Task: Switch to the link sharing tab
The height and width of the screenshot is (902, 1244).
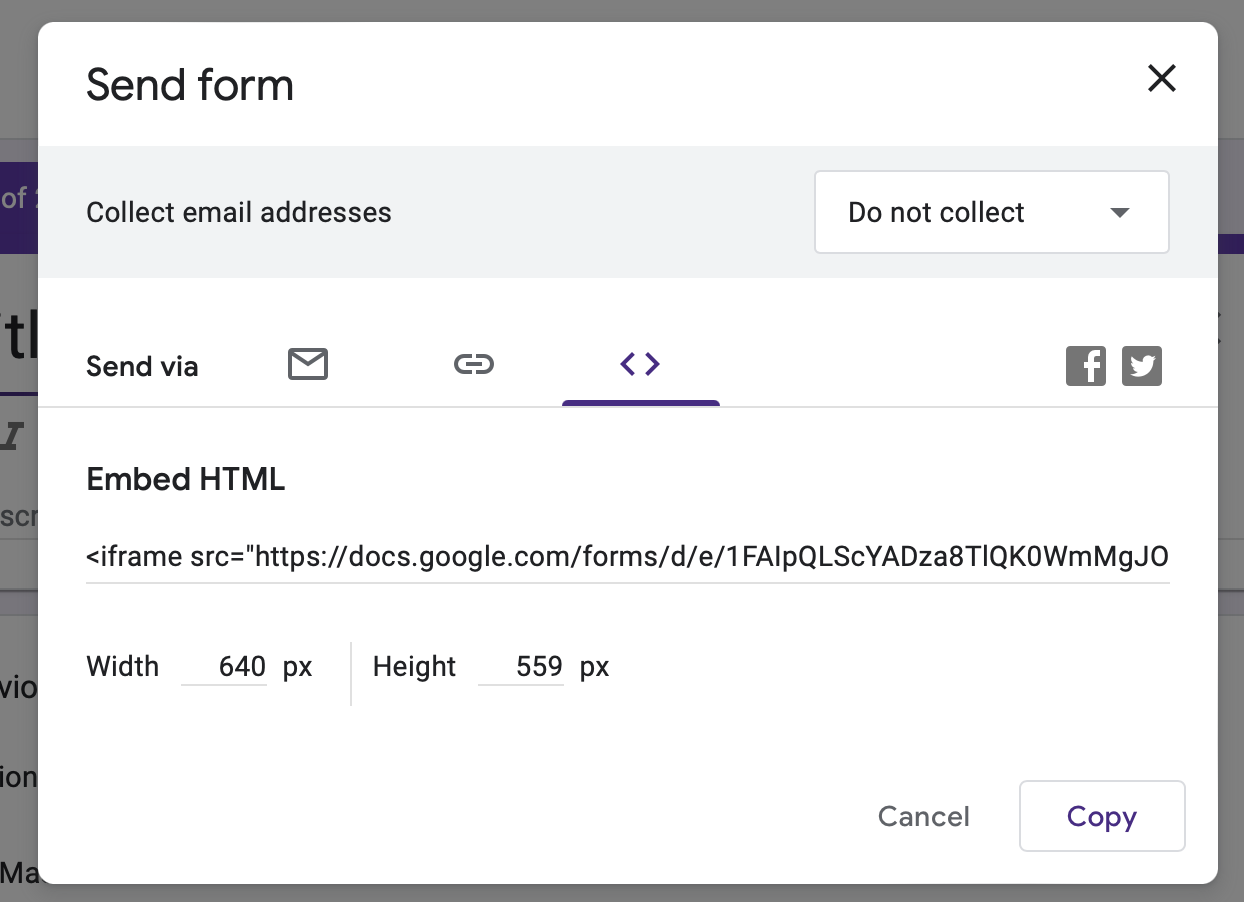Action: [x=474, y=364]
